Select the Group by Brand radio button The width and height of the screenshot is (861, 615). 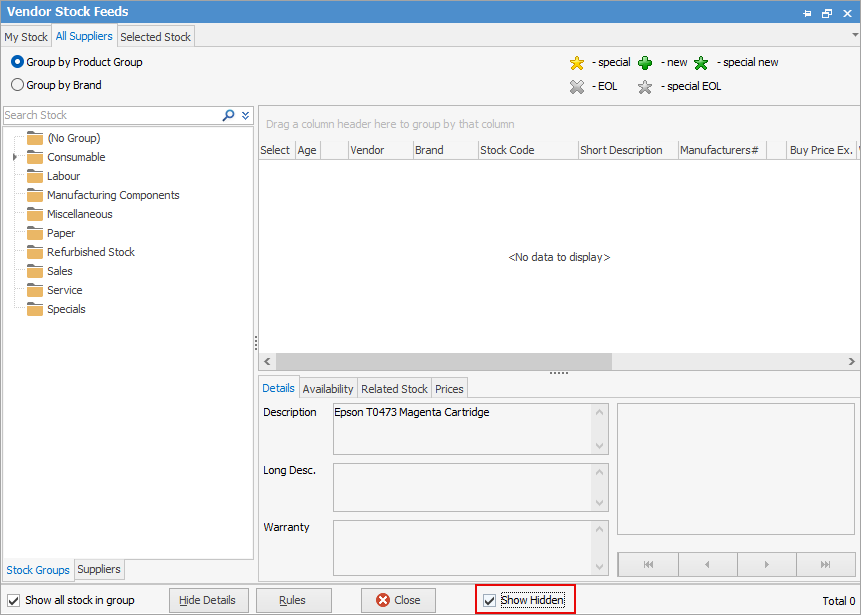(18, 85)
